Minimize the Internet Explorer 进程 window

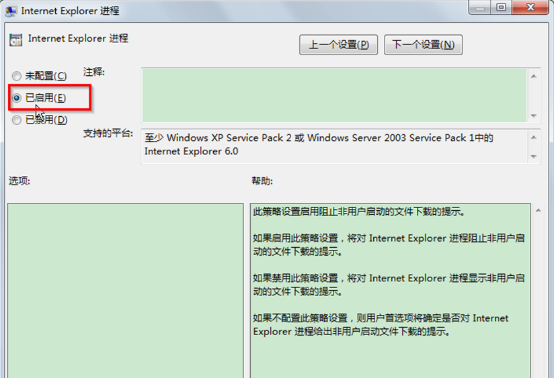[x=480, y=7]
